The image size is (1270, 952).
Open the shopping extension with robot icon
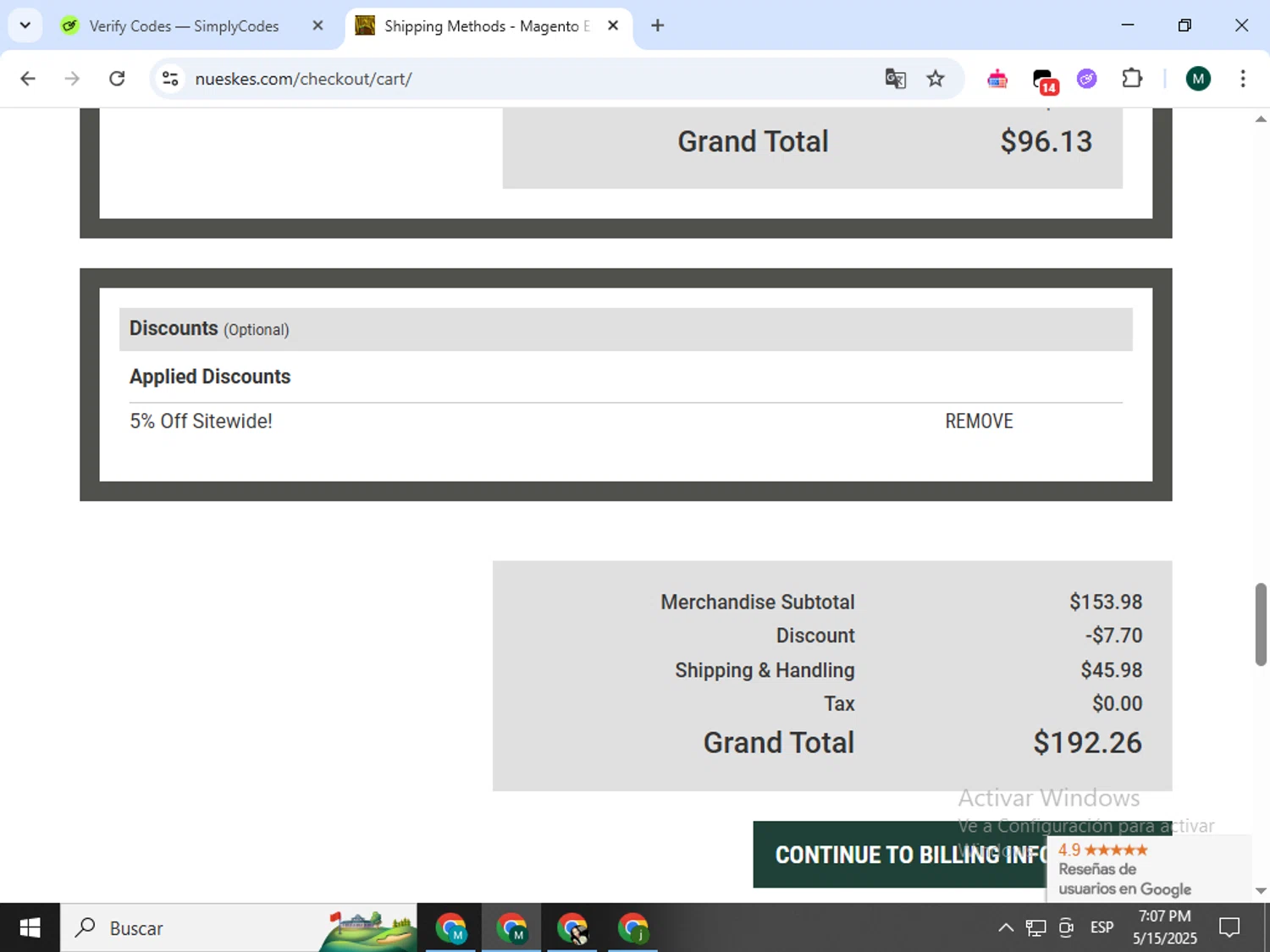click(x=997, y=79)
